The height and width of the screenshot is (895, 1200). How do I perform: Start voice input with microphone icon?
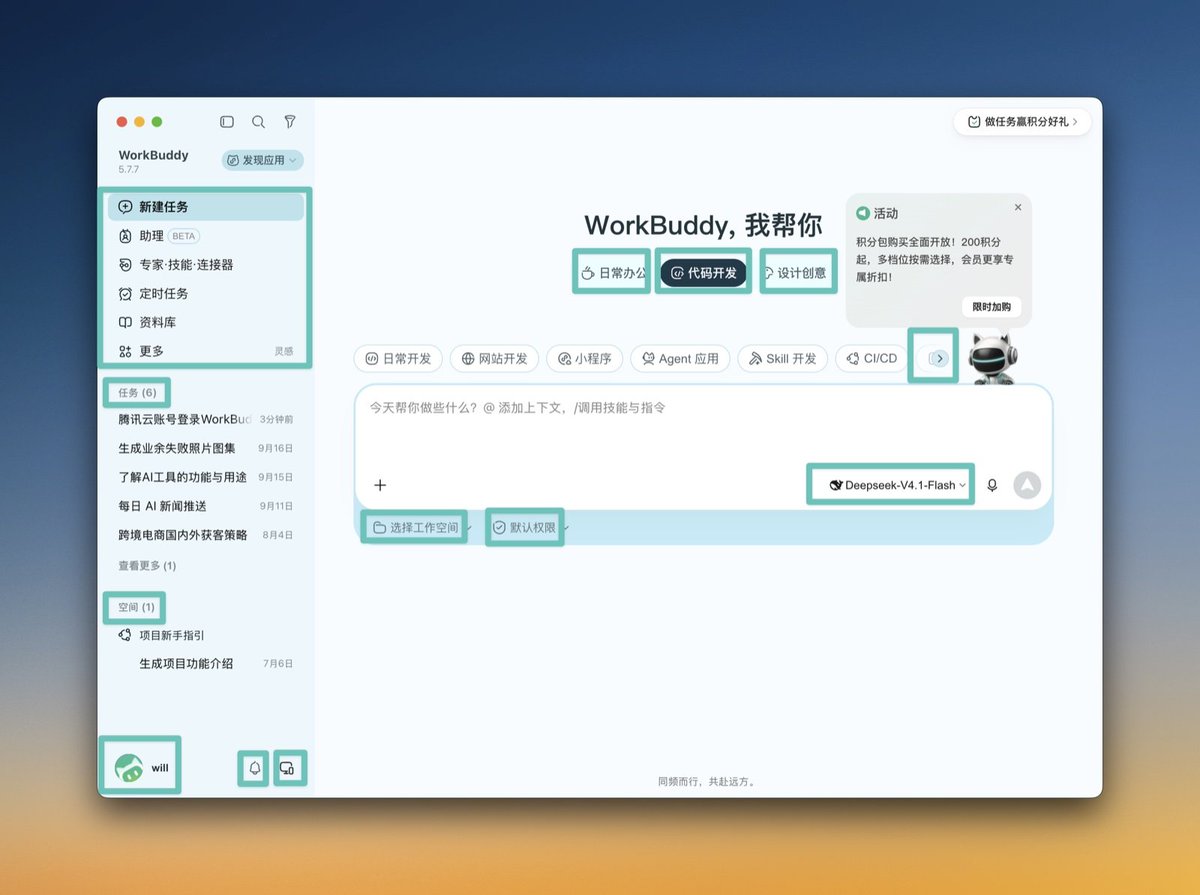pyautogui.click(x=992, y=485)
